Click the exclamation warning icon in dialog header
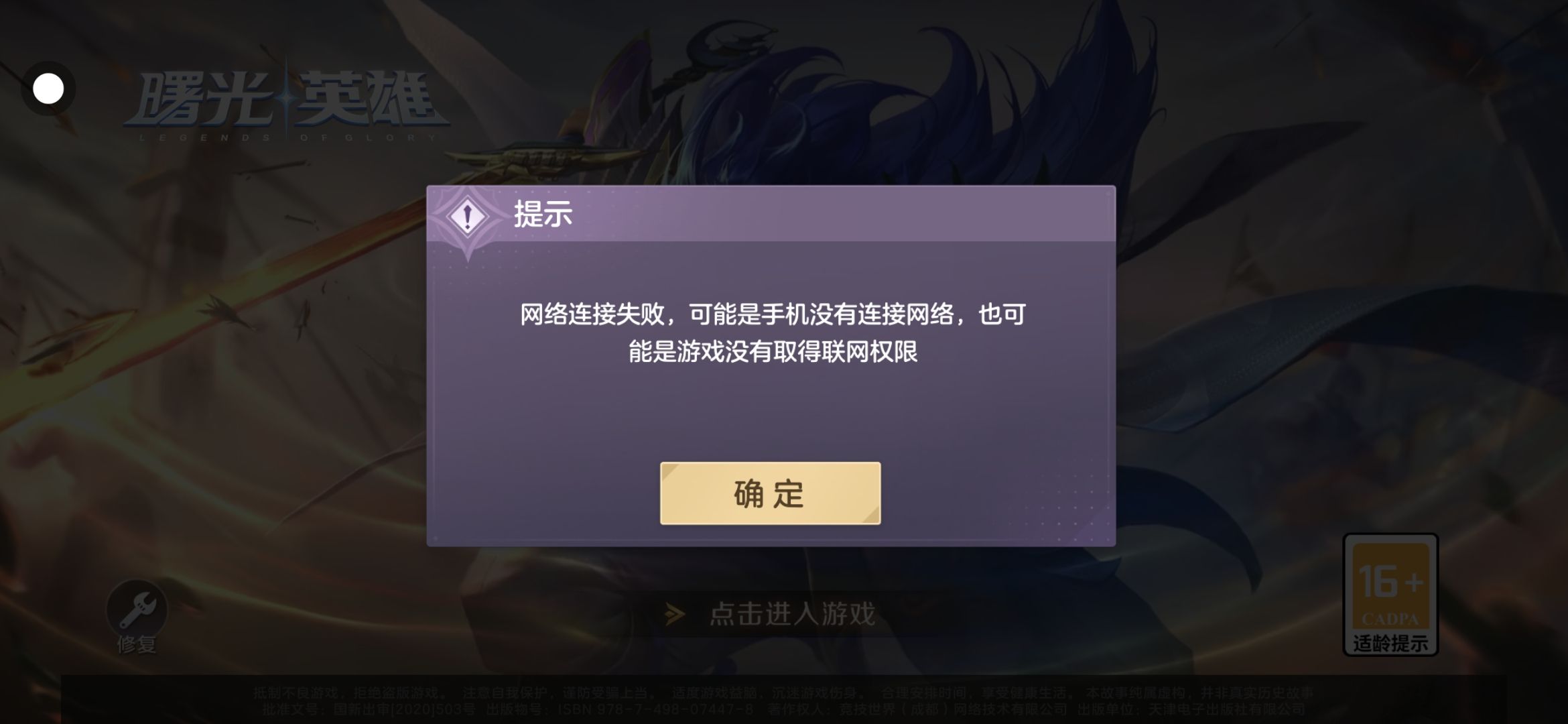 tap(468, 217)
